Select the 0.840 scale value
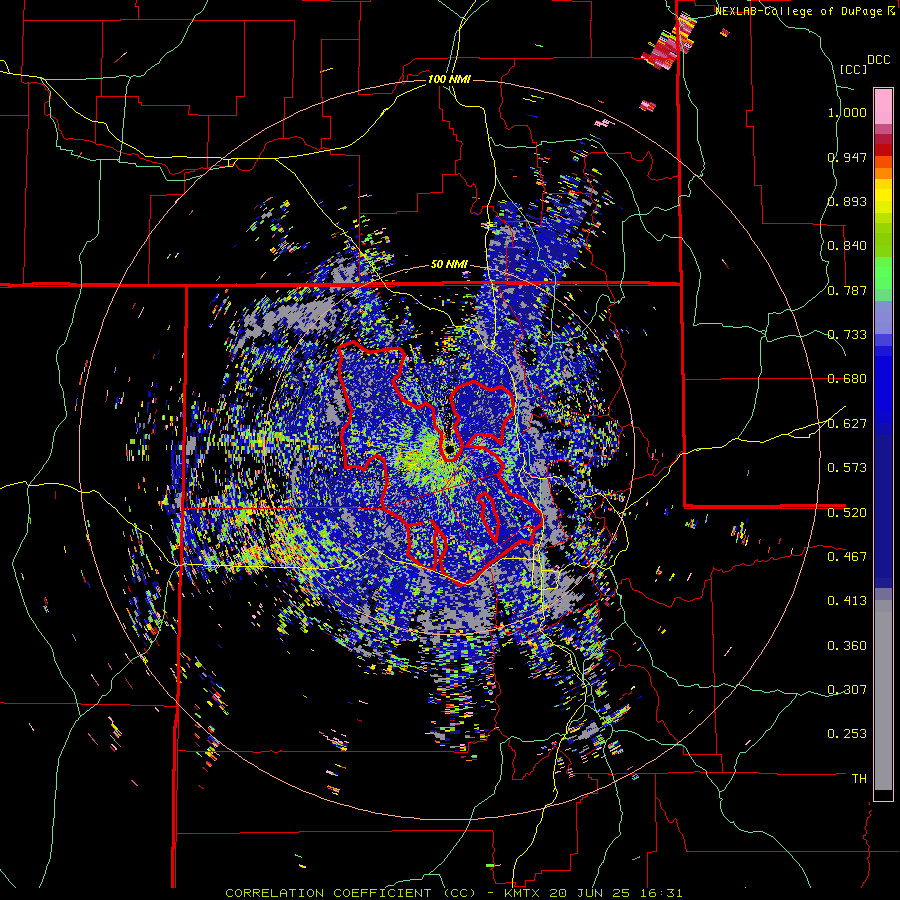The height and width of the screenshot is (900, 900). point(847,246)
